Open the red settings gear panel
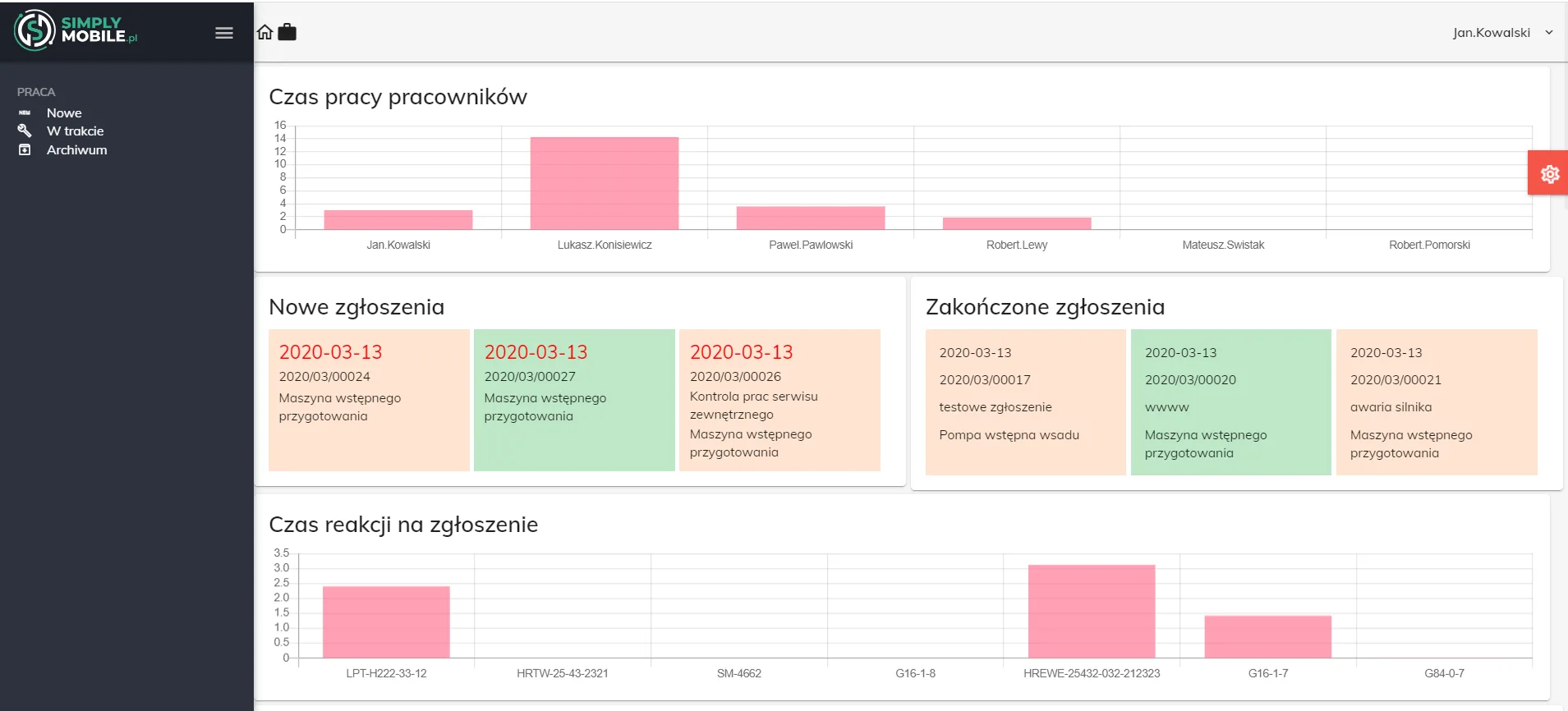 point(1549,173)
